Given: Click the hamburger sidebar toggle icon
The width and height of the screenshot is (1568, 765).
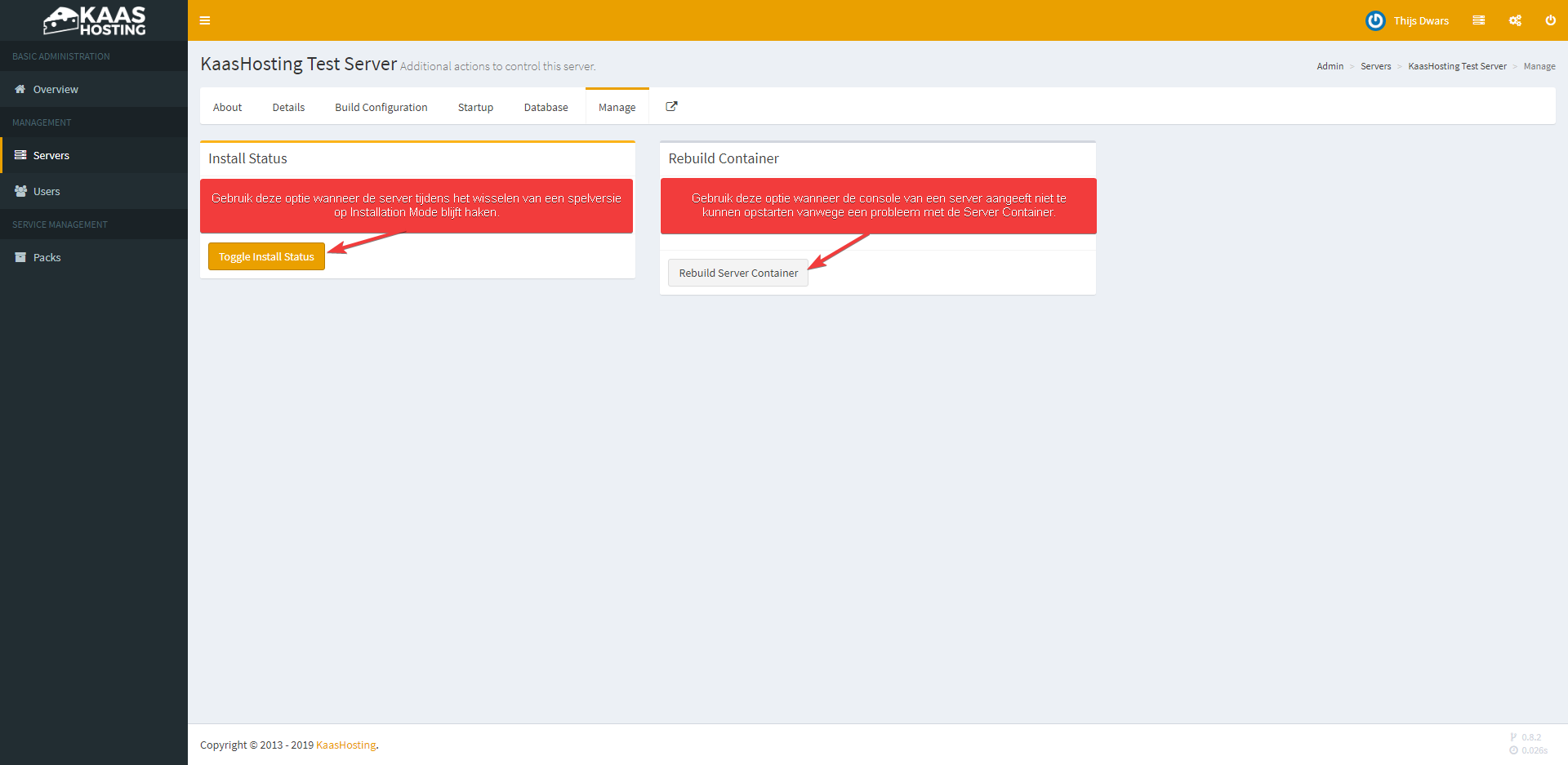Looking at the screenshot, I should pos(205,20).
